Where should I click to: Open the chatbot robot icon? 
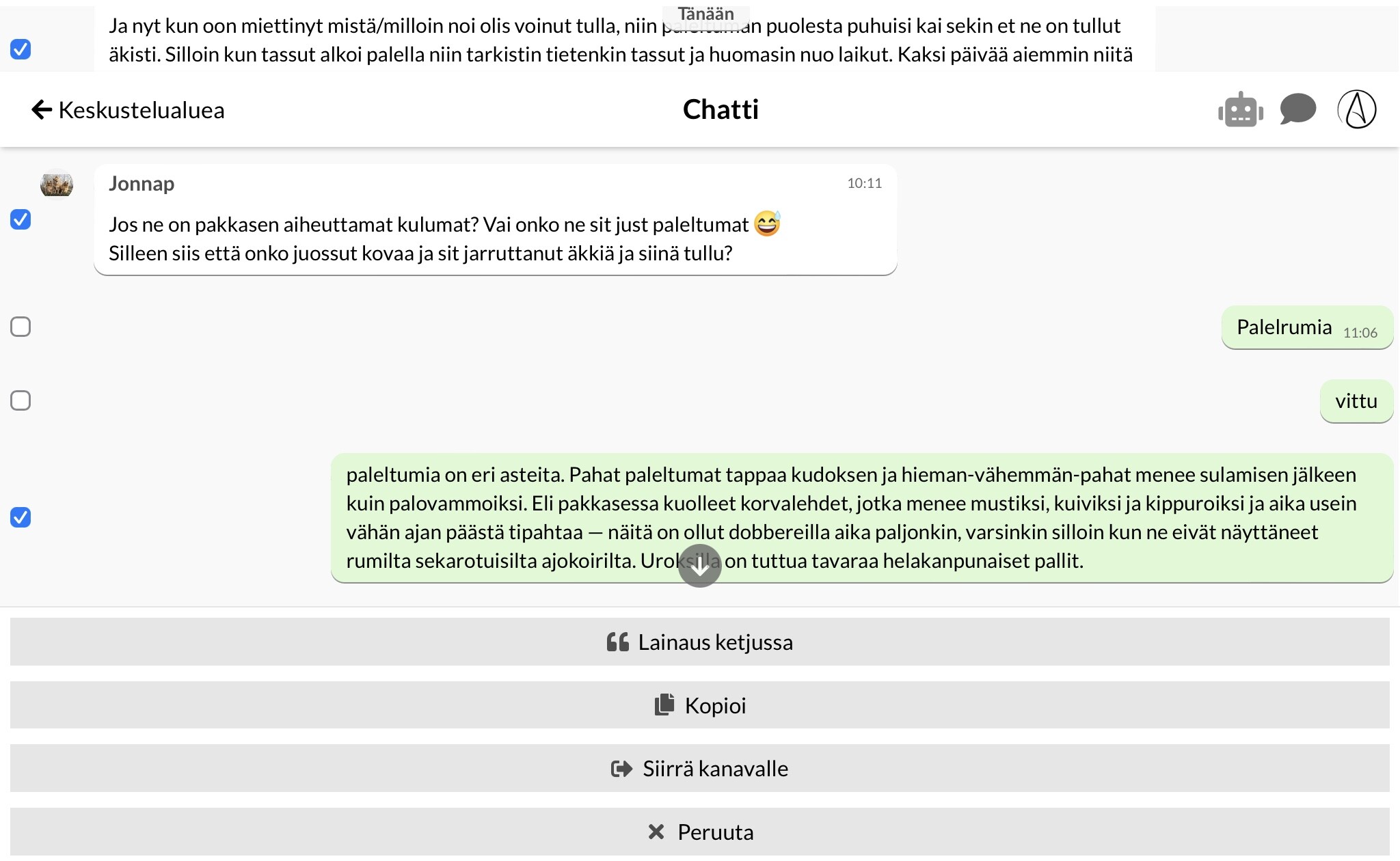[x=1240, y=110]
